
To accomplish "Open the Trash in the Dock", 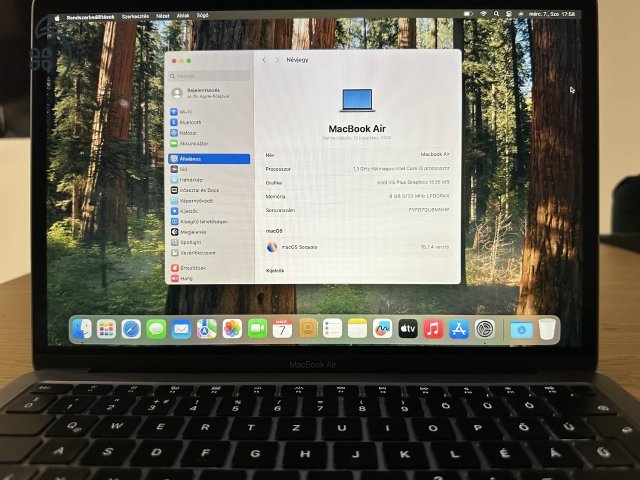I will (547, 329).
